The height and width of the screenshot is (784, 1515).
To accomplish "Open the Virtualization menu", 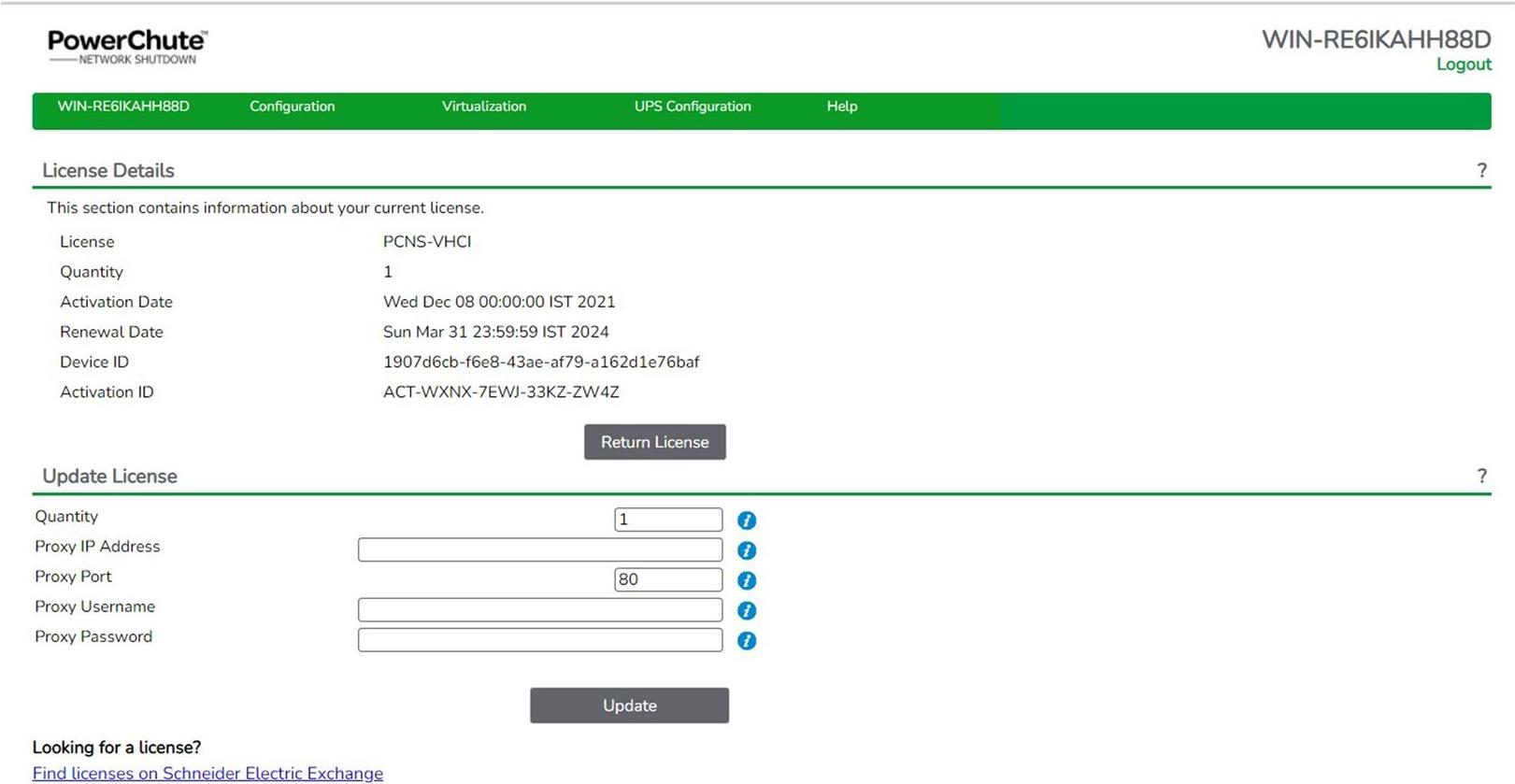I will pos(483,107).
